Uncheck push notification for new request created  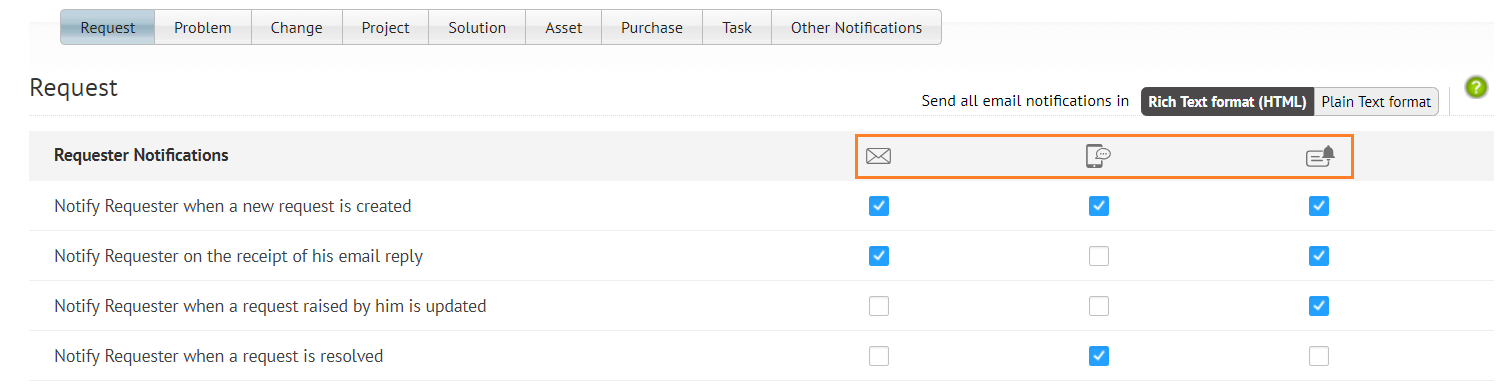tap(1319, 206)
